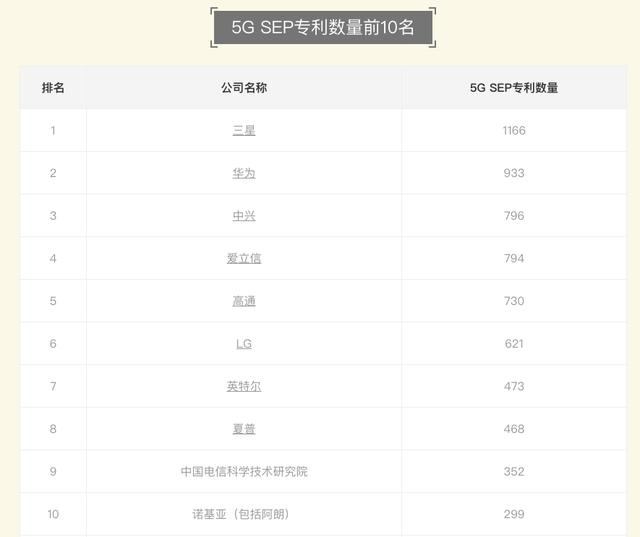
Task: Open the 三星 company link
Action: tap(244, 131)
